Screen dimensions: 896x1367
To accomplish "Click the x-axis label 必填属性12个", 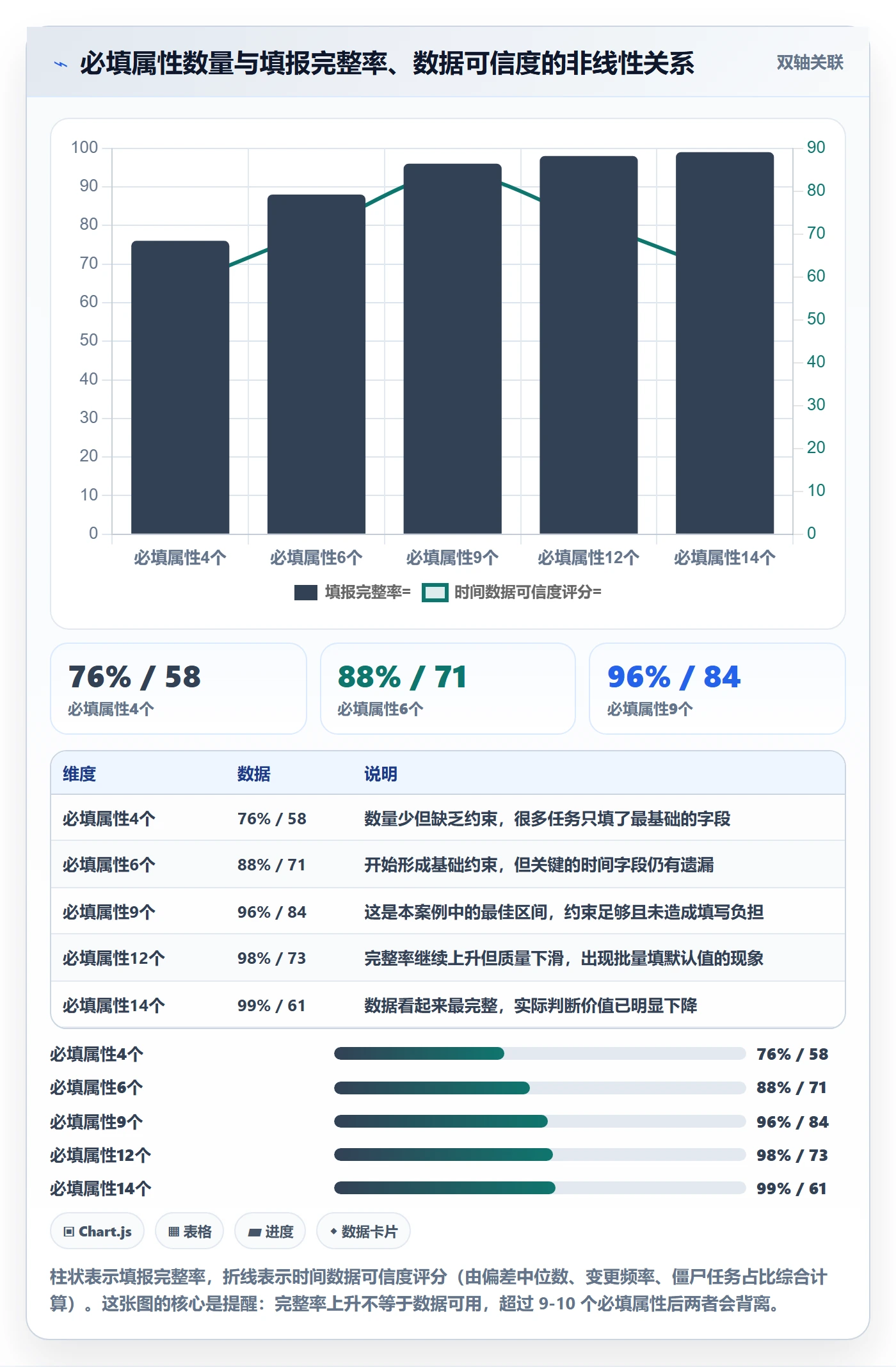I will pyautogui.click(x=589, y=557).
